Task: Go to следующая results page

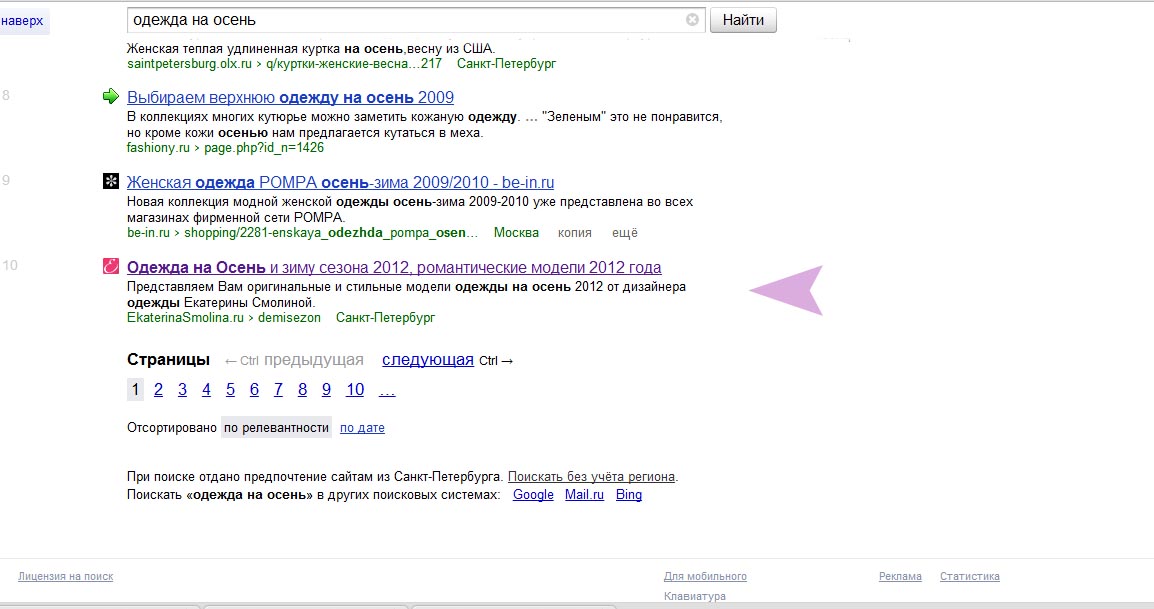Action: 428,360
